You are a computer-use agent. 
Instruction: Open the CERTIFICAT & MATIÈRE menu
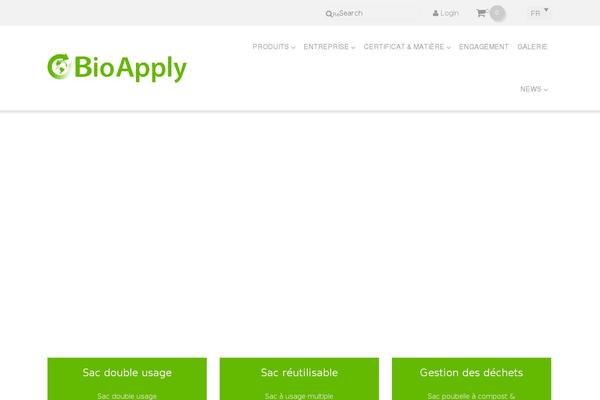[x=407, y=47]
